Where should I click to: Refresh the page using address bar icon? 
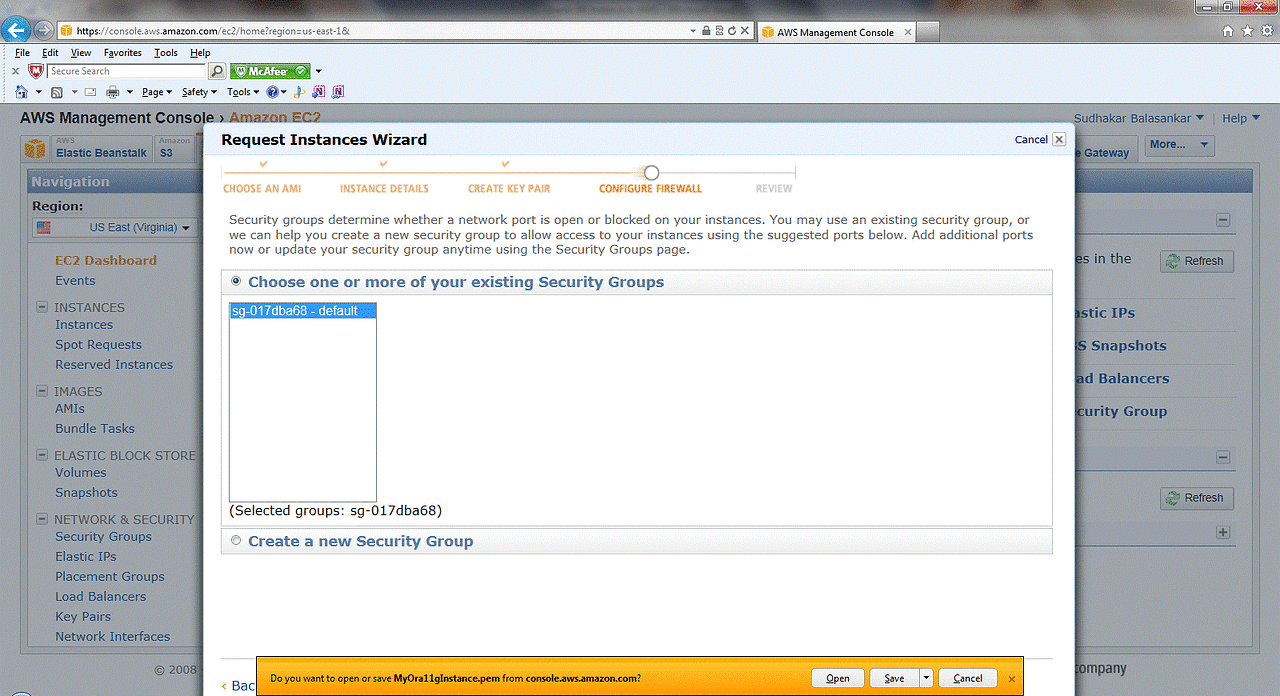732,31
